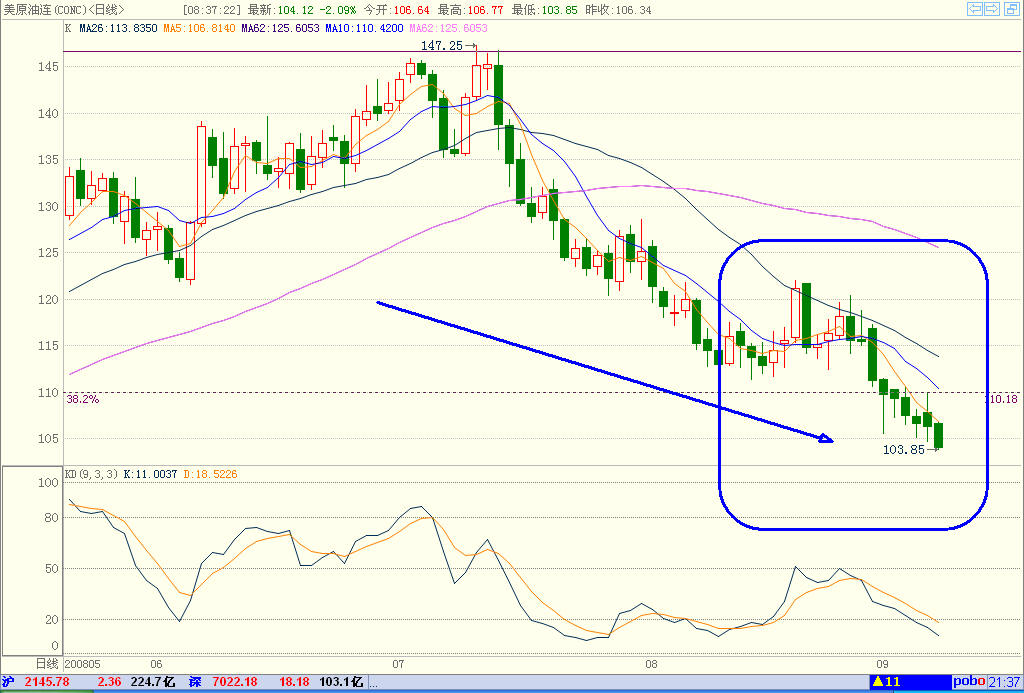
Task: Select the MA26:113.8350 indicator label
Action: (118, 28)
